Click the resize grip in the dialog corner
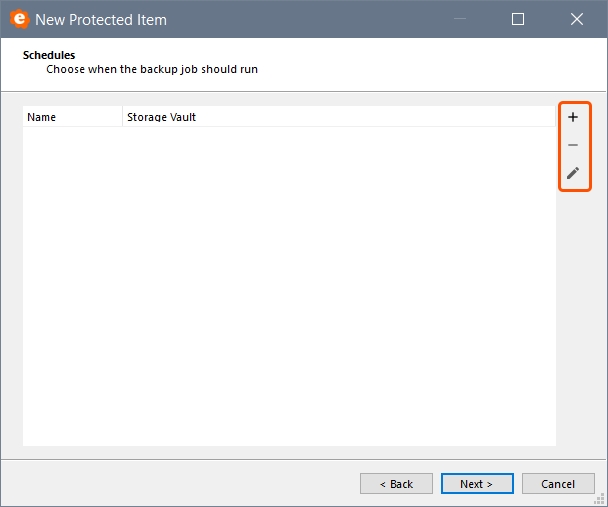This screenshot has width=608, height=507. pyautogui.click(x=601, y=500)
